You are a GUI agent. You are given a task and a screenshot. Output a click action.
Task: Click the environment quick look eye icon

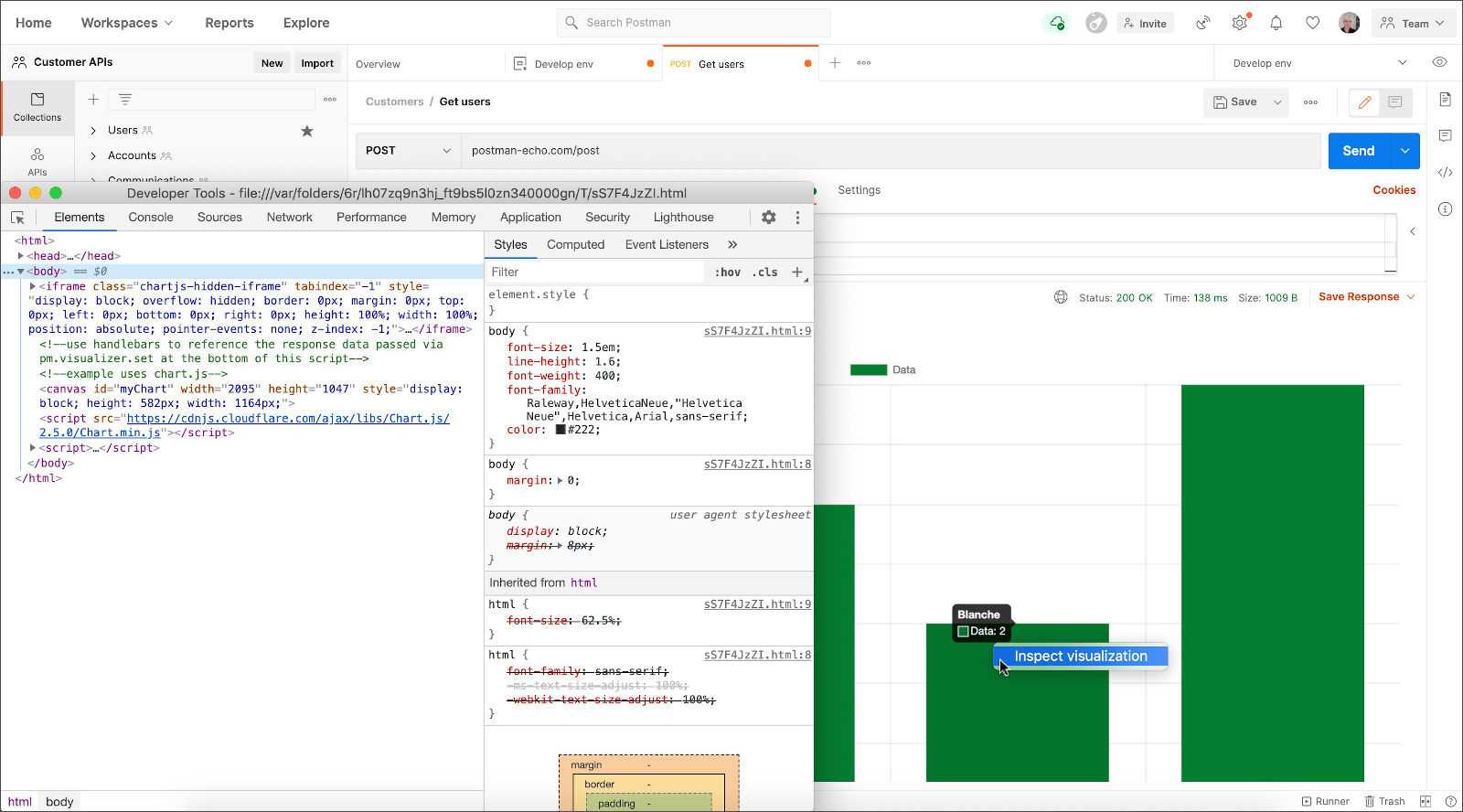(1439, 62)
